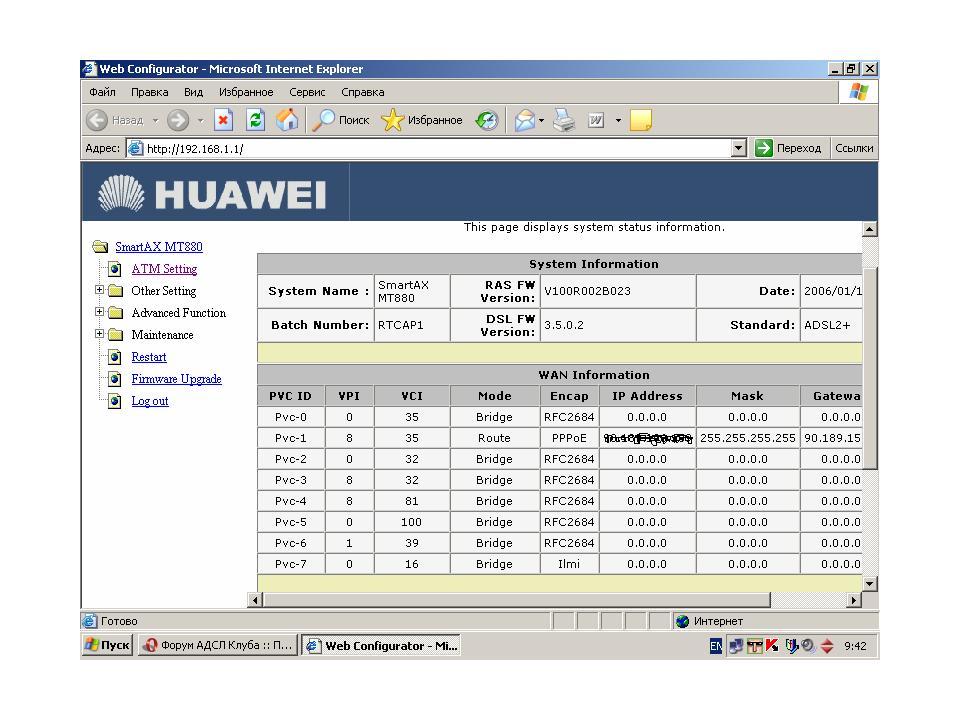Screen dimensions: 960x720
Task: Click the ATM Setting page icon
Action: tap(114, 269)
